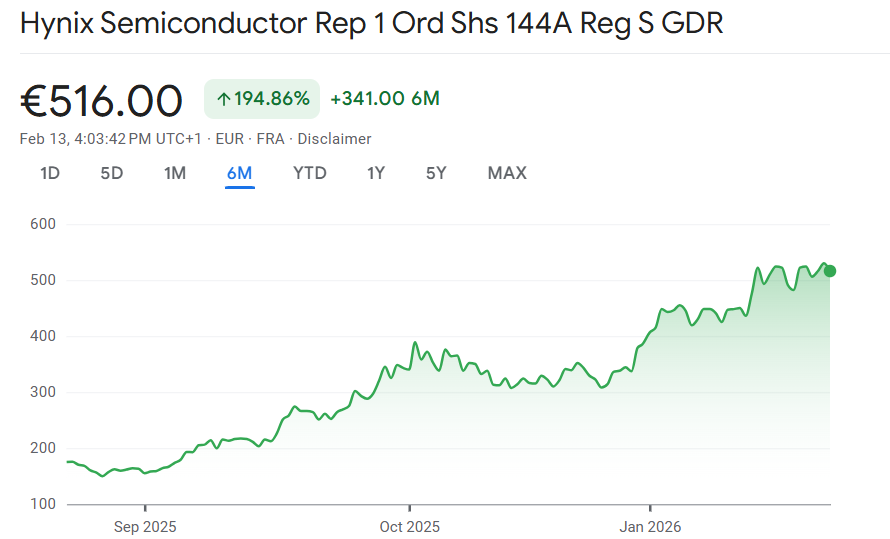Click the Hynix Semiconductor stock title
This screenshot has width=890, height=539.
(x=371, y=25)
